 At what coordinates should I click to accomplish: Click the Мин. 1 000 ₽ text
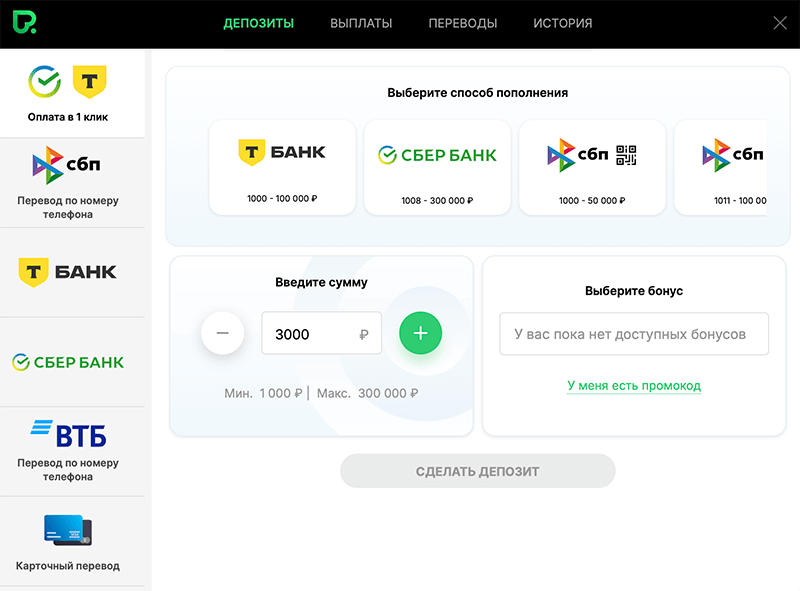pyautogui.click(x=264, y=393)
